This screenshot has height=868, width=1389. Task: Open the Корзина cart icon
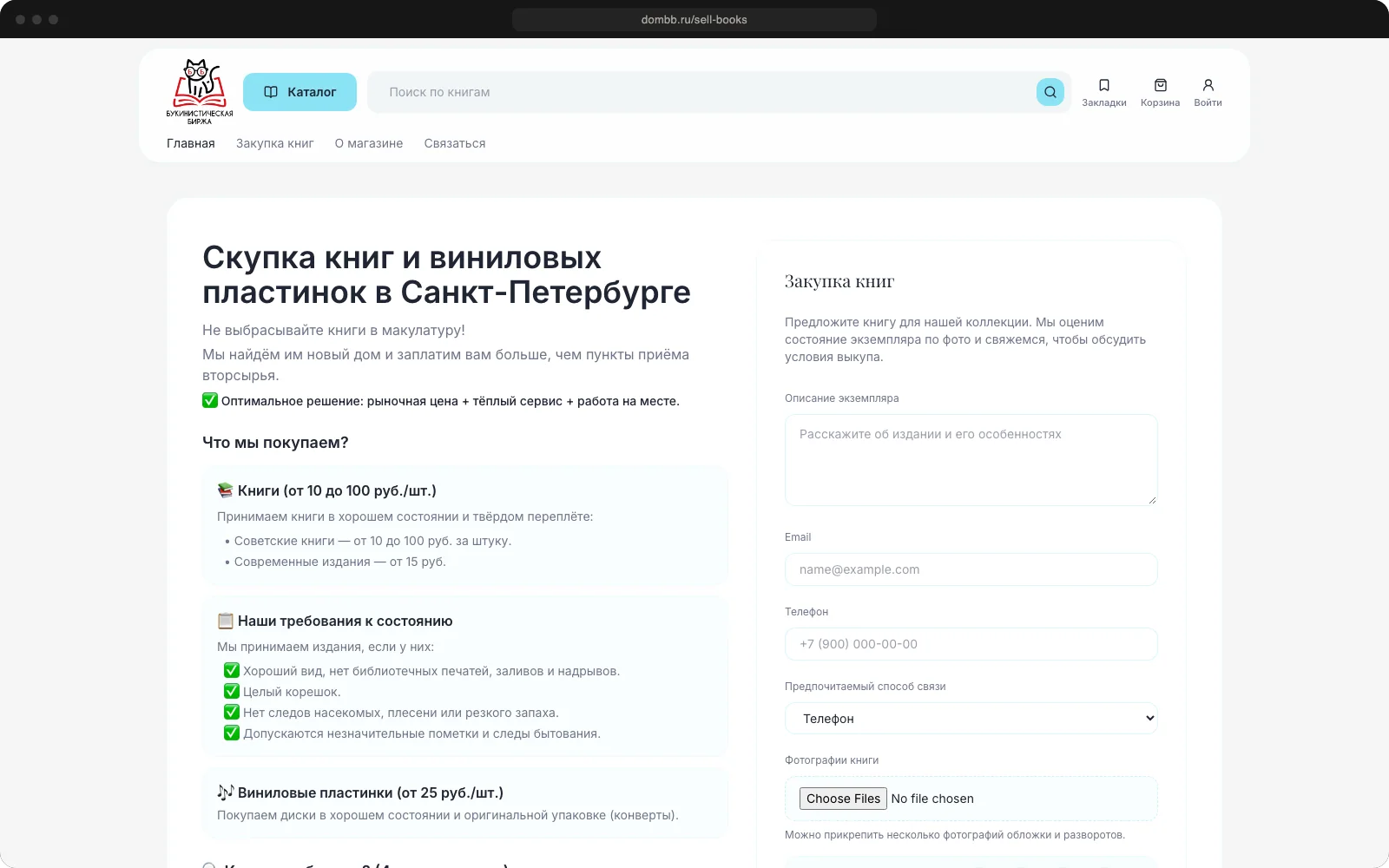pos(1160,92)
